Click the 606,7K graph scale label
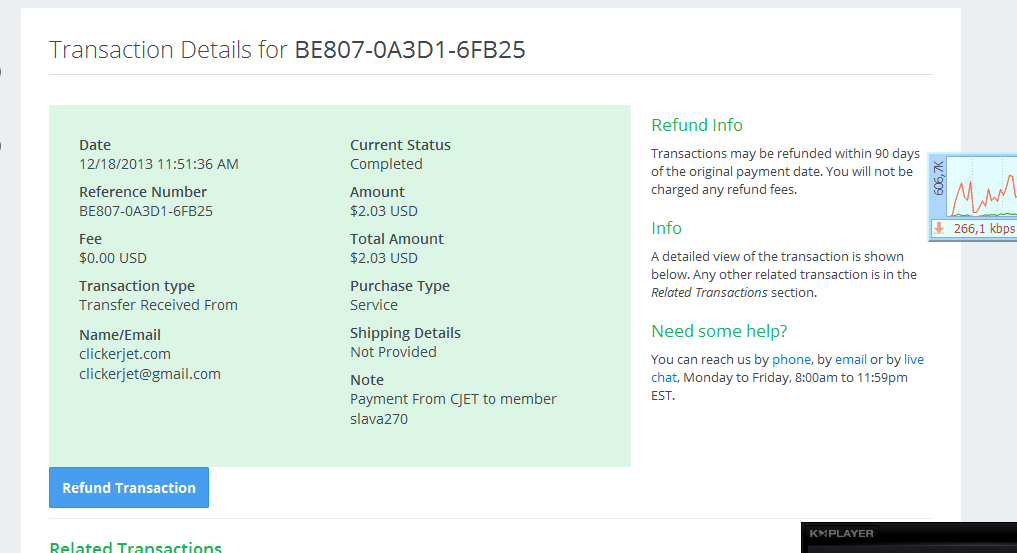1017x553 pixels. click(x=938, y=178)
